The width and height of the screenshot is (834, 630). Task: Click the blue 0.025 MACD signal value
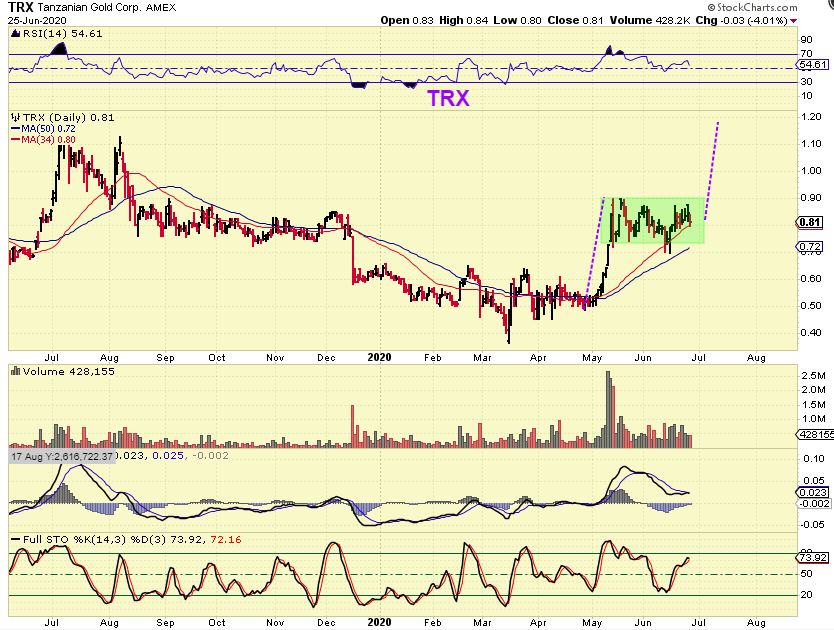[x=168, y=456]
